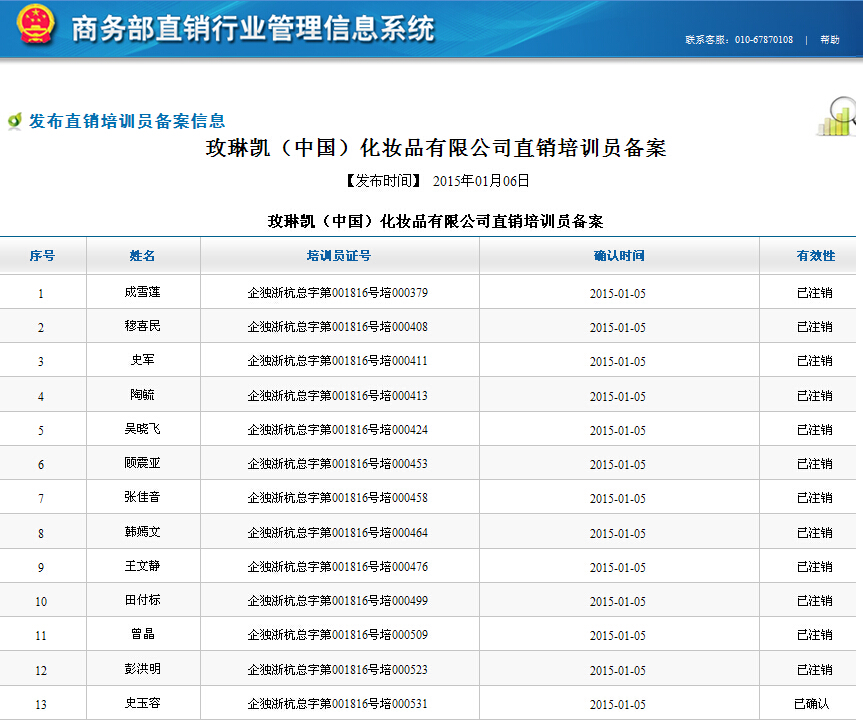Click the certificate number ending in 培000499
Screen dimensions: 863x720
pyautogui.click(x=337, y=601)
